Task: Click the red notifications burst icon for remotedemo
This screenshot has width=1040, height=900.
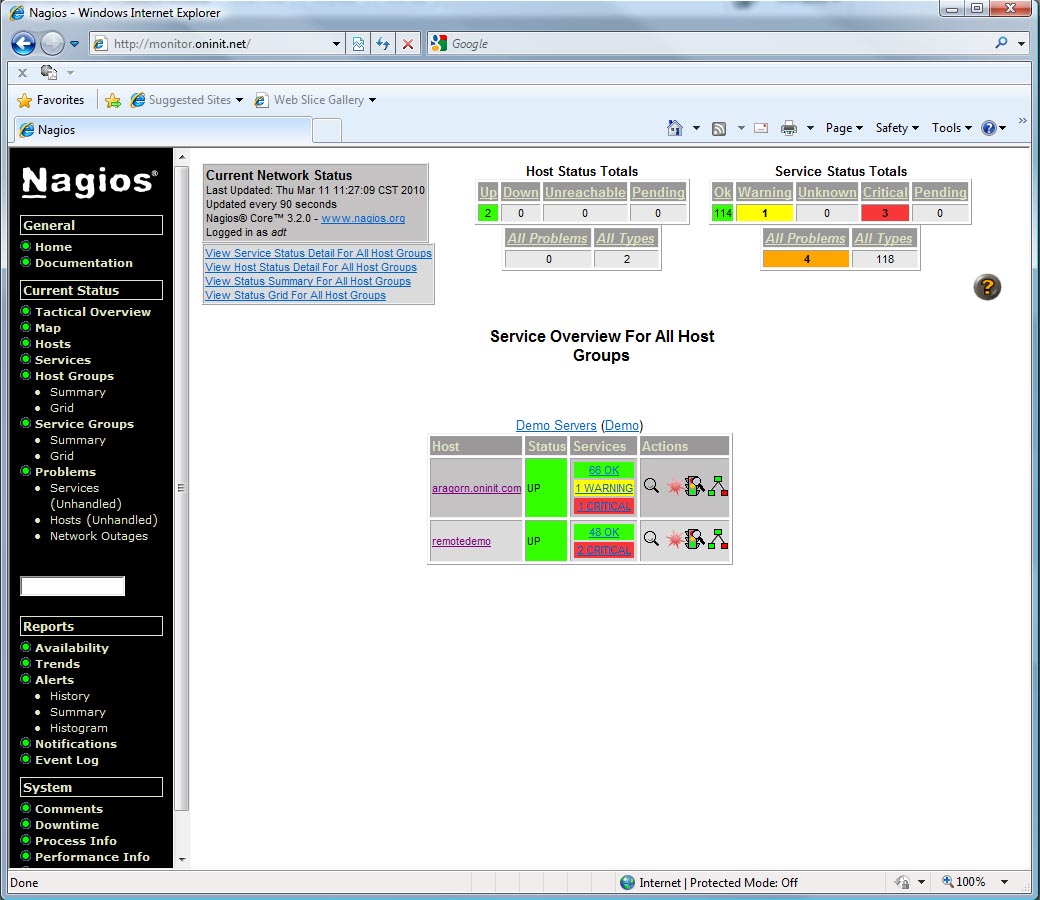Action: [x=674, y=540]
